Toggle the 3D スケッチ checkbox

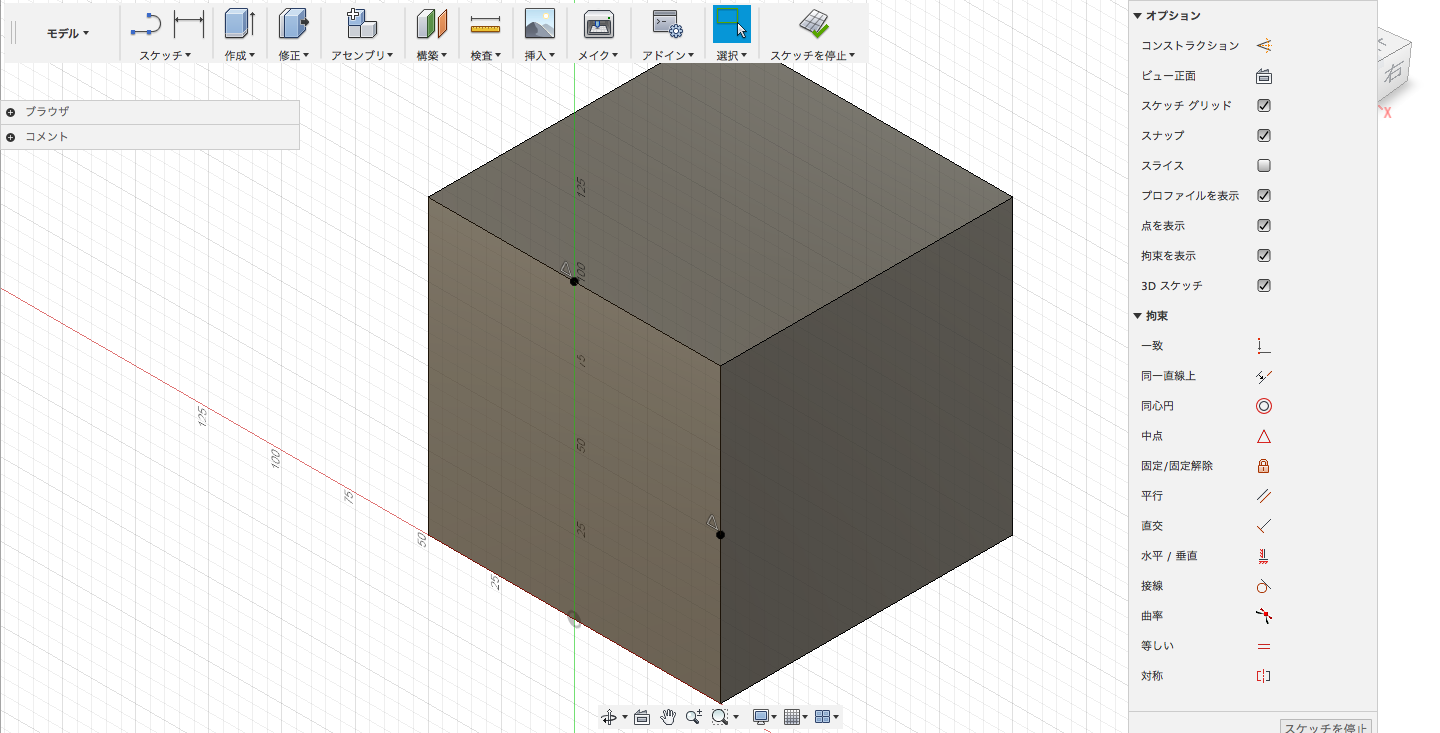(1264, 286)
